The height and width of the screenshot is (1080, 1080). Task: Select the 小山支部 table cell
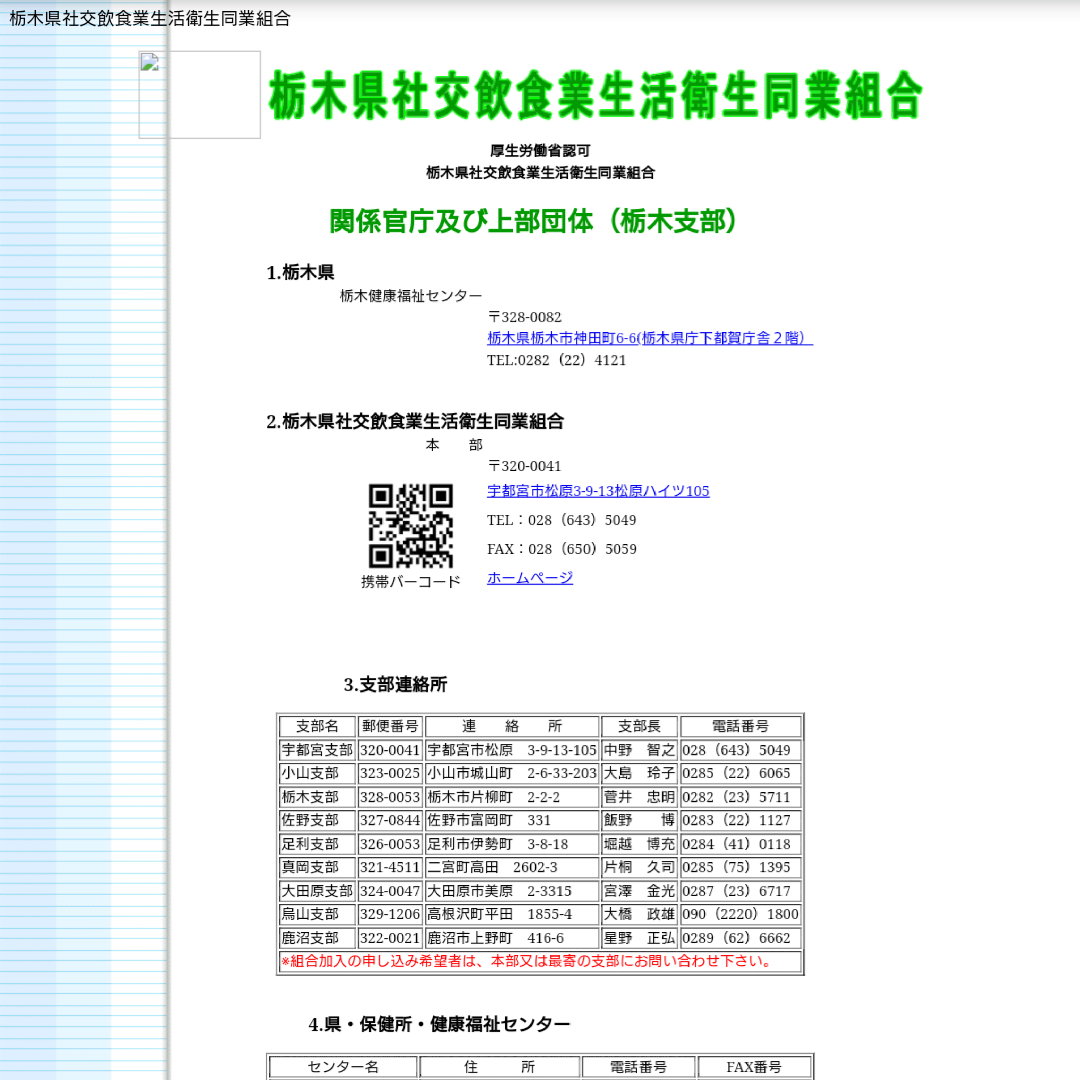317,773
